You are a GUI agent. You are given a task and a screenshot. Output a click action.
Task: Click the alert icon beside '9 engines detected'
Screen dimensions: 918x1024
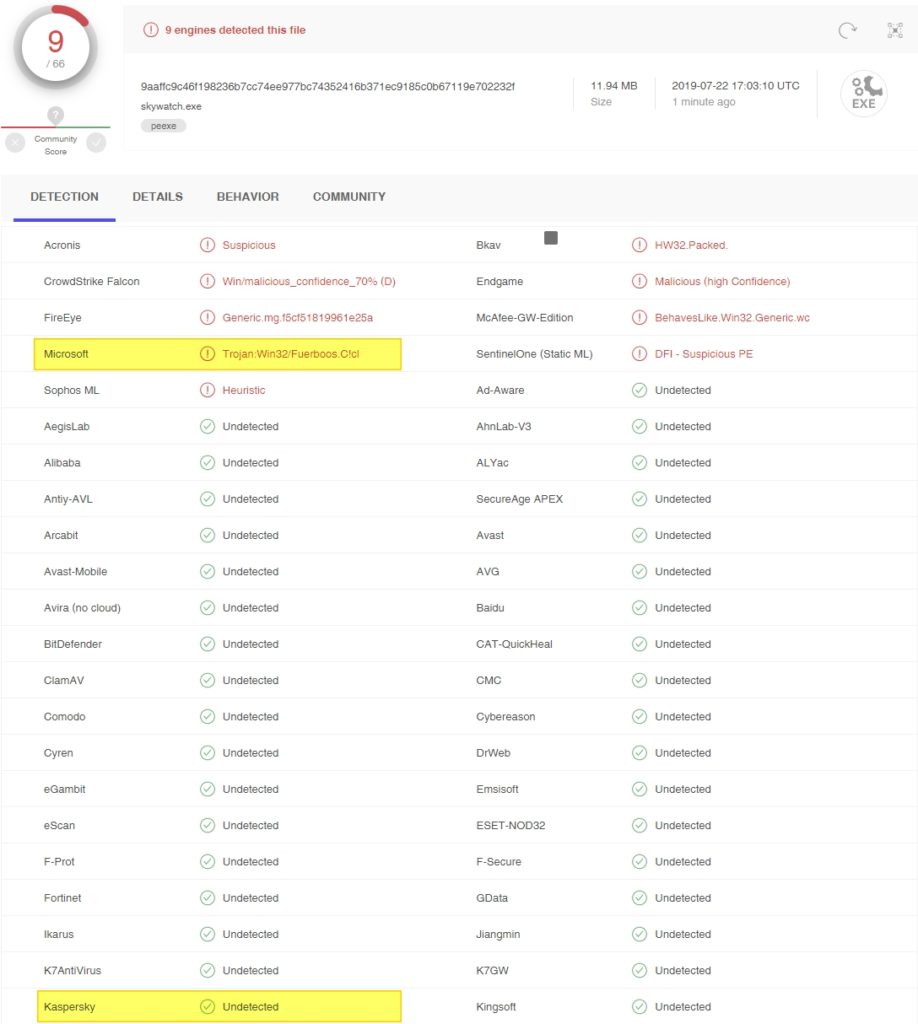(x=151, y=30)
